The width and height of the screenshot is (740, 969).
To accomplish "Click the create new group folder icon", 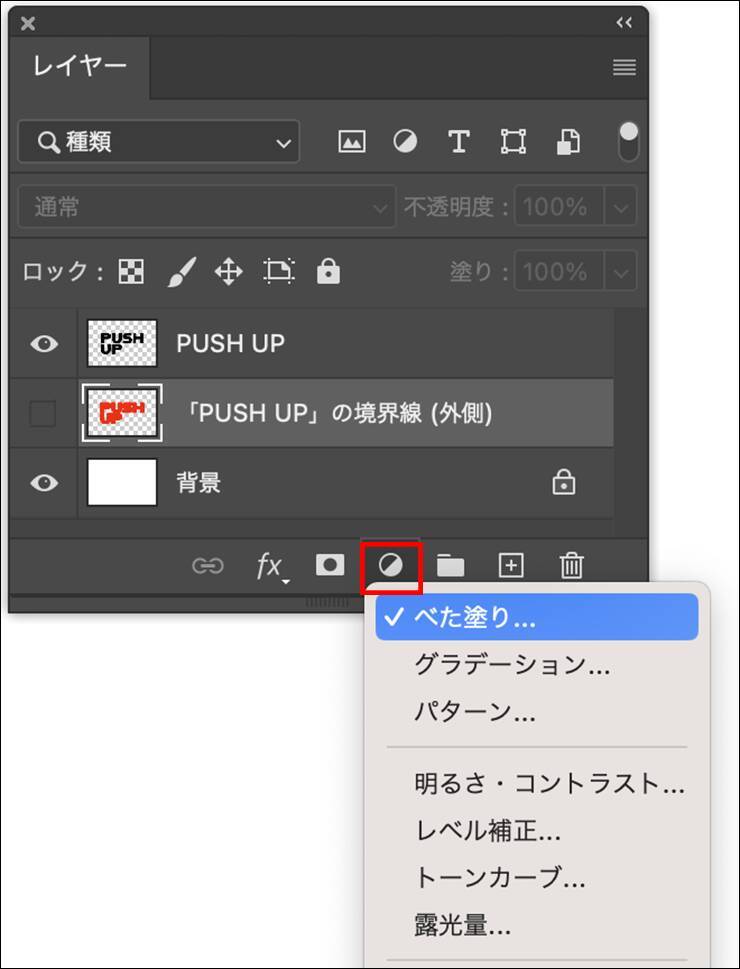I will coord(451,566).
